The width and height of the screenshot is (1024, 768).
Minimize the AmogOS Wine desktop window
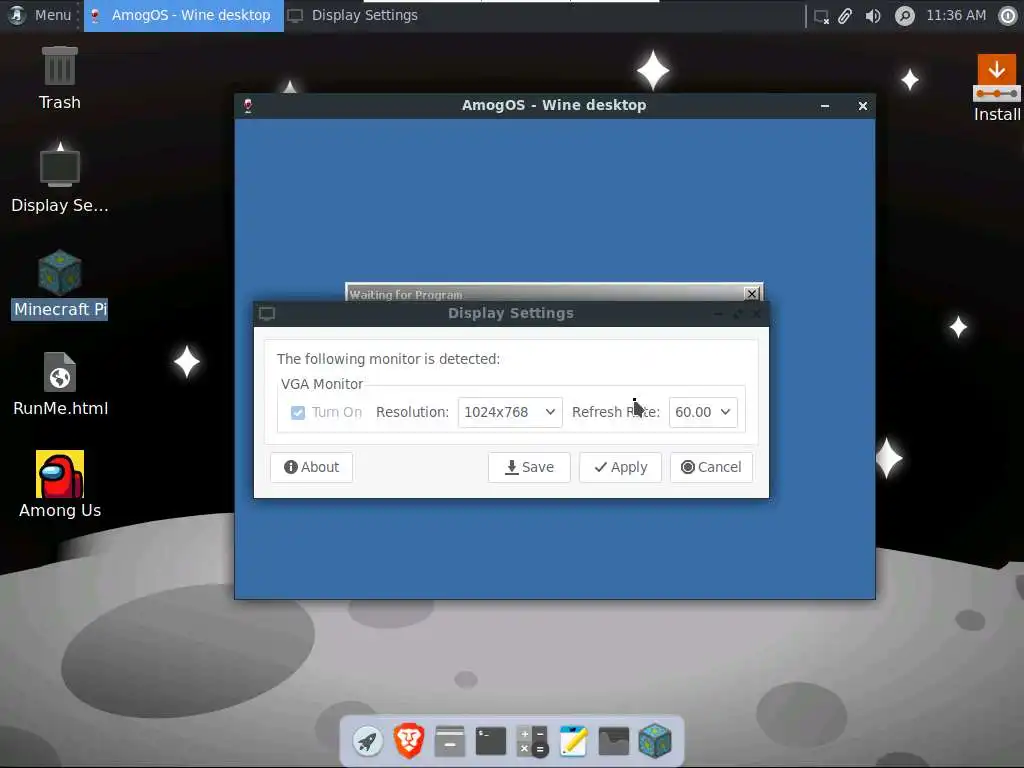825,106
